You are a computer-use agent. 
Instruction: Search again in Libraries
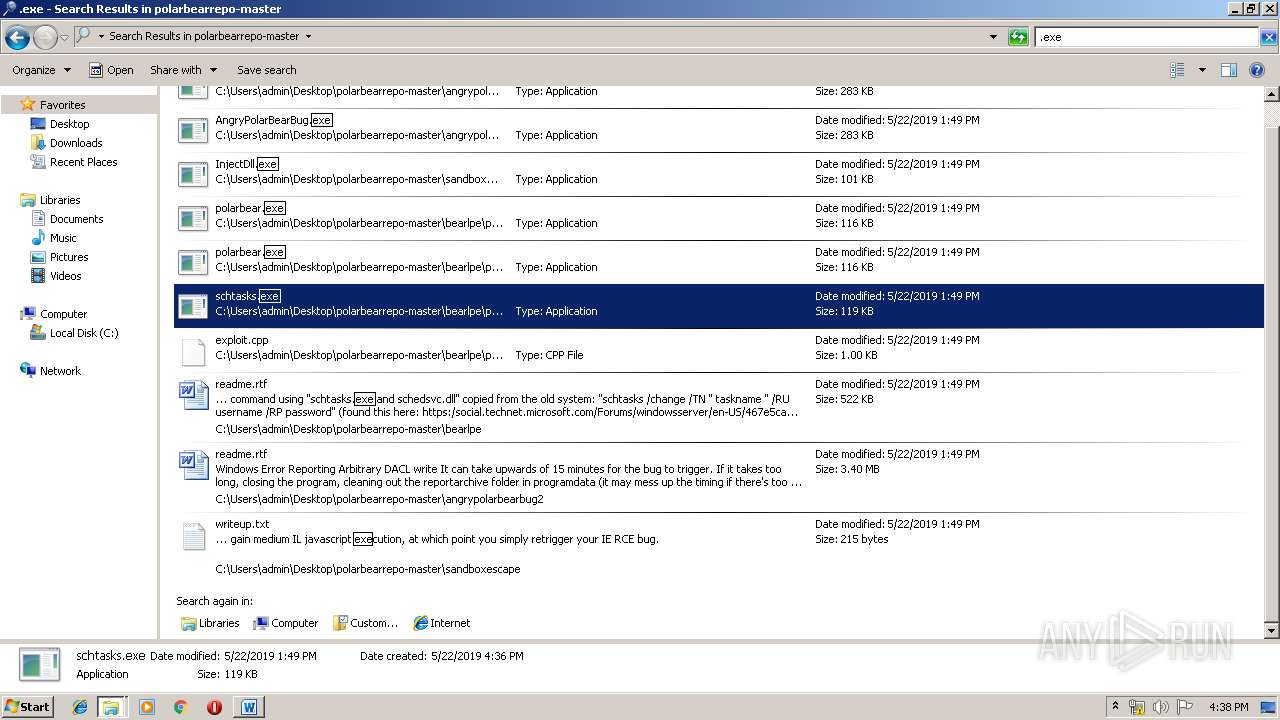coord(210,623)
